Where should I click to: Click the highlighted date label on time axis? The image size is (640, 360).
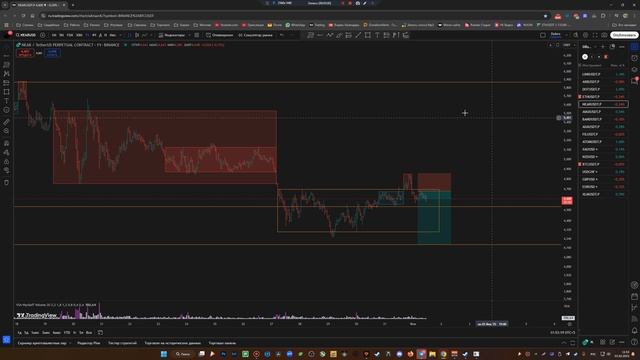[492, 324]
